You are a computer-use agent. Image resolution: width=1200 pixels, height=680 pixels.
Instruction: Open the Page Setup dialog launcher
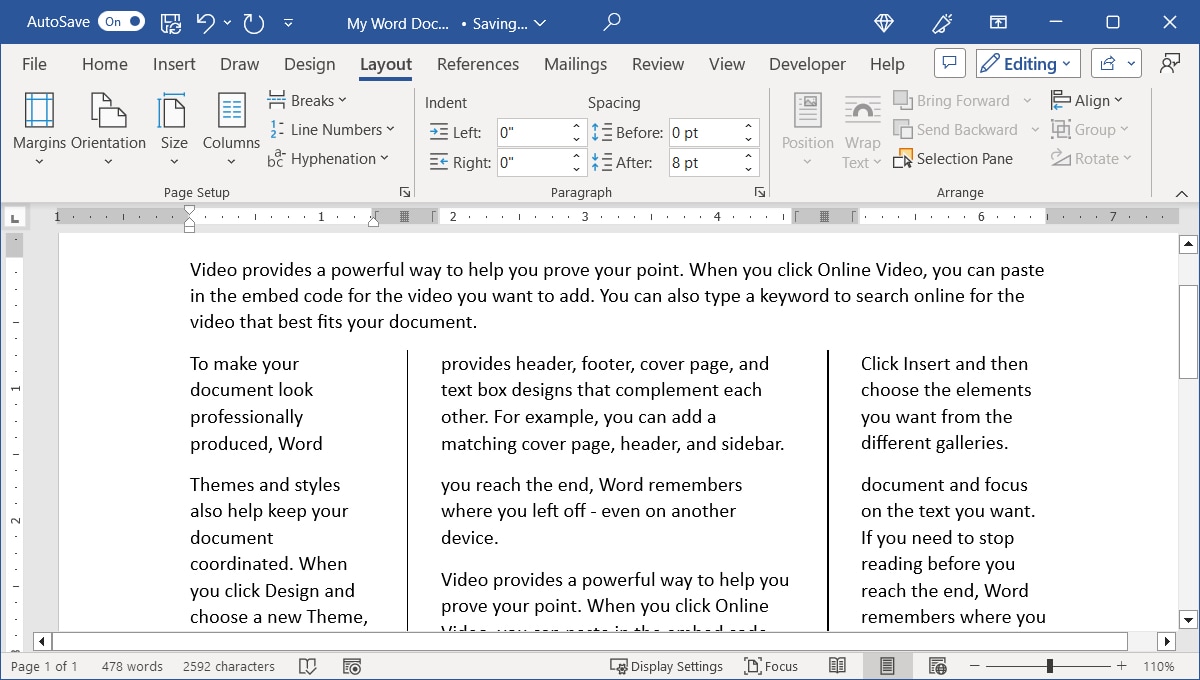pyautogui.click(x=404, y=191)
